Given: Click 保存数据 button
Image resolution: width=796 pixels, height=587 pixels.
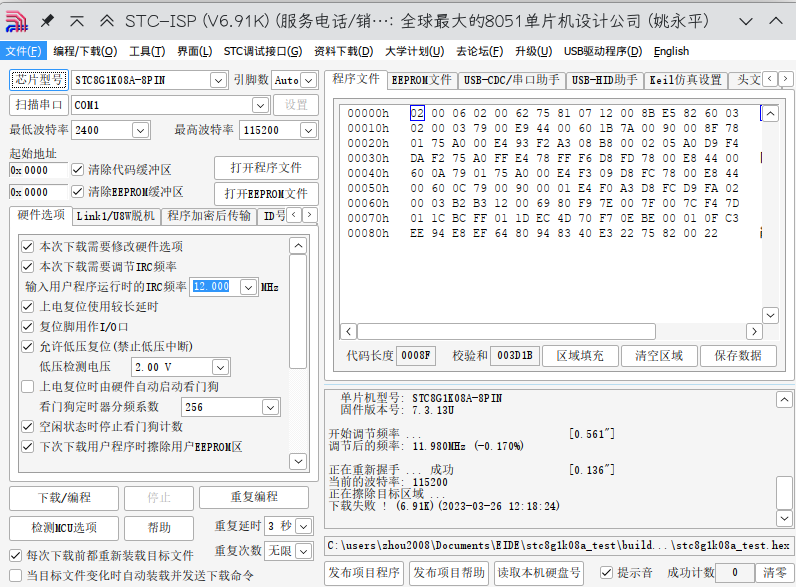Looking at the screenshot, I should (x=738, y=356).
